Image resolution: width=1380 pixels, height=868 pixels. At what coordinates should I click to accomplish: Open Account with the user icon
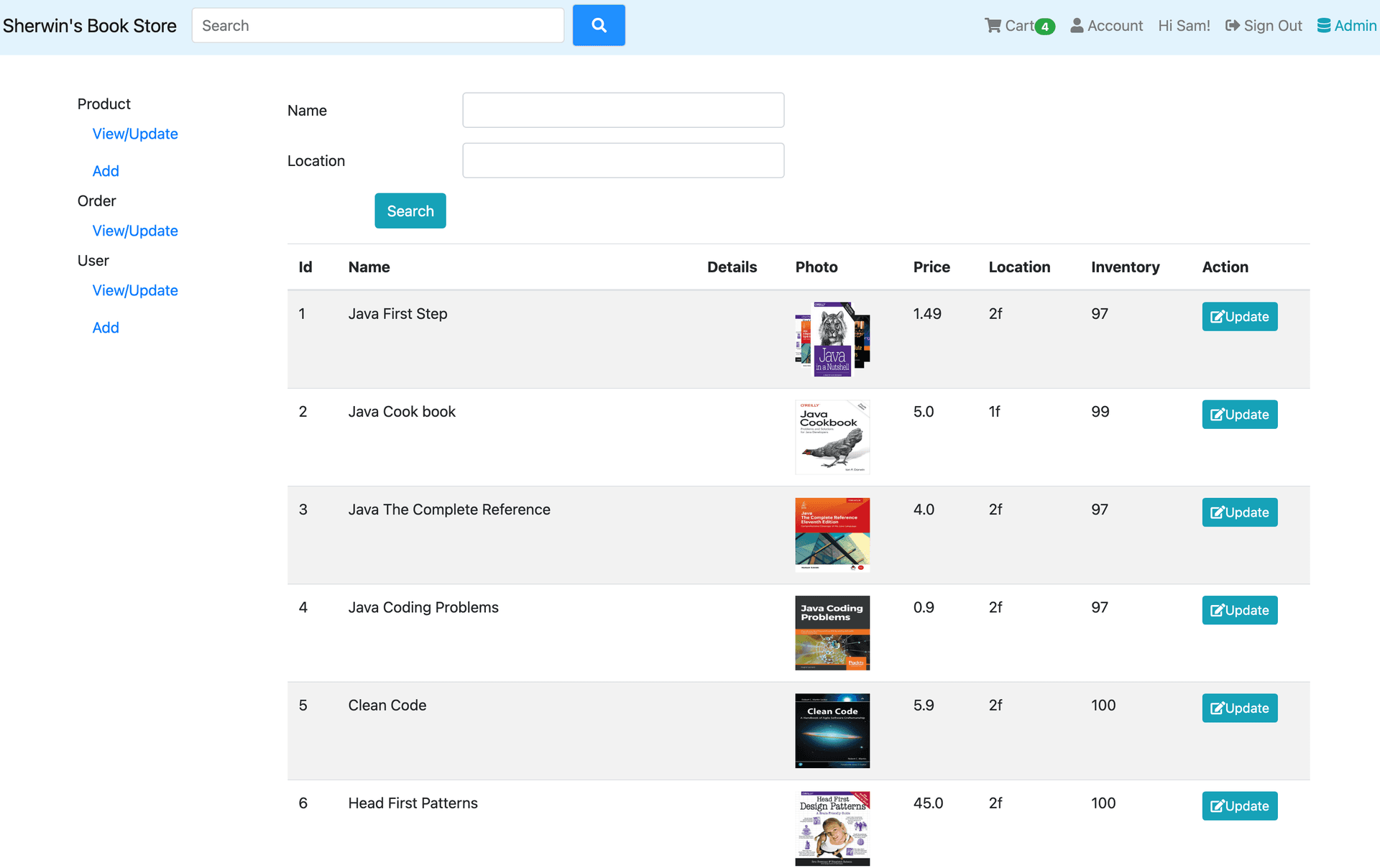pyautogui.click(x=1106, y=26)
